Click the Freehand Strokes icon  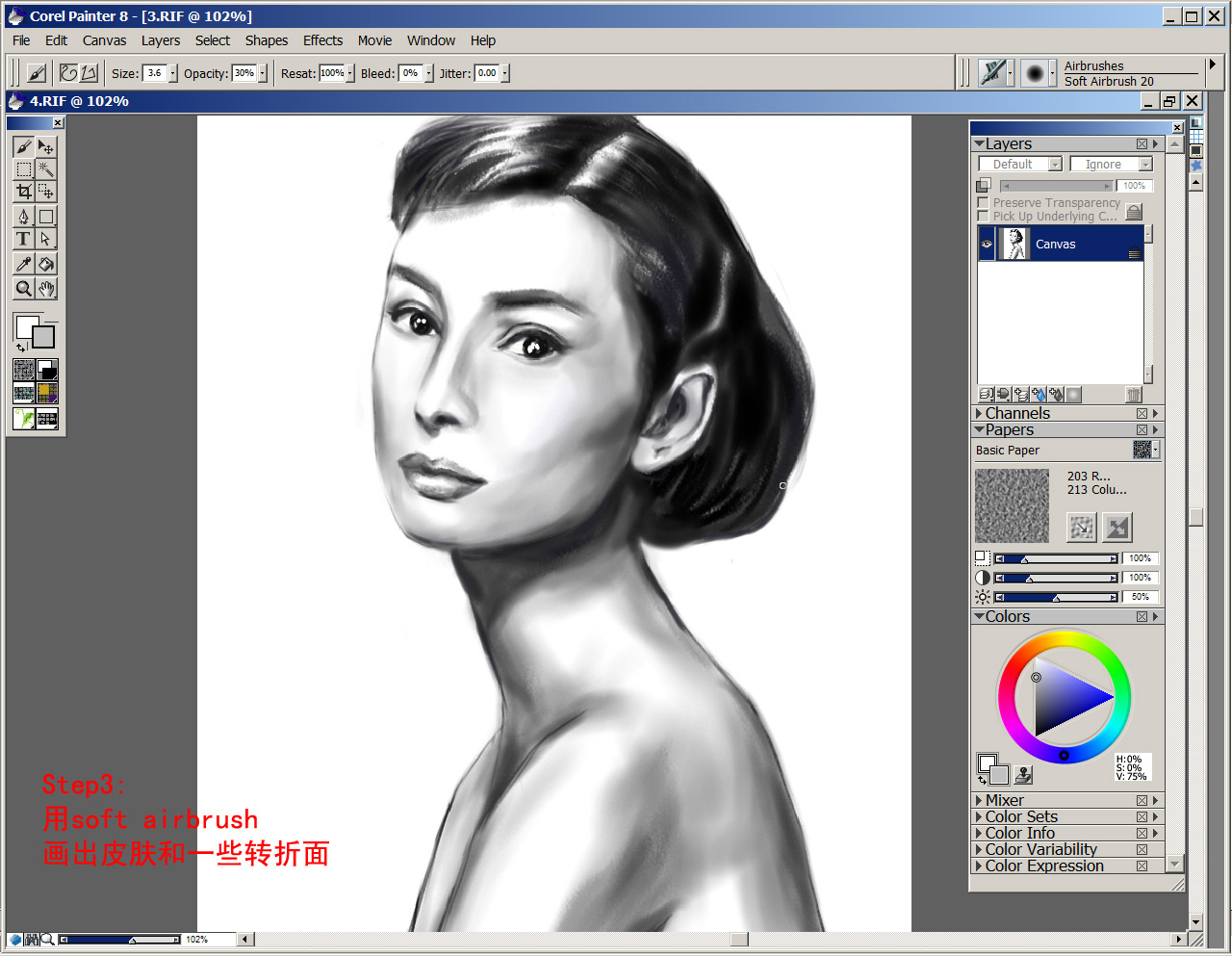click(68, 73)
